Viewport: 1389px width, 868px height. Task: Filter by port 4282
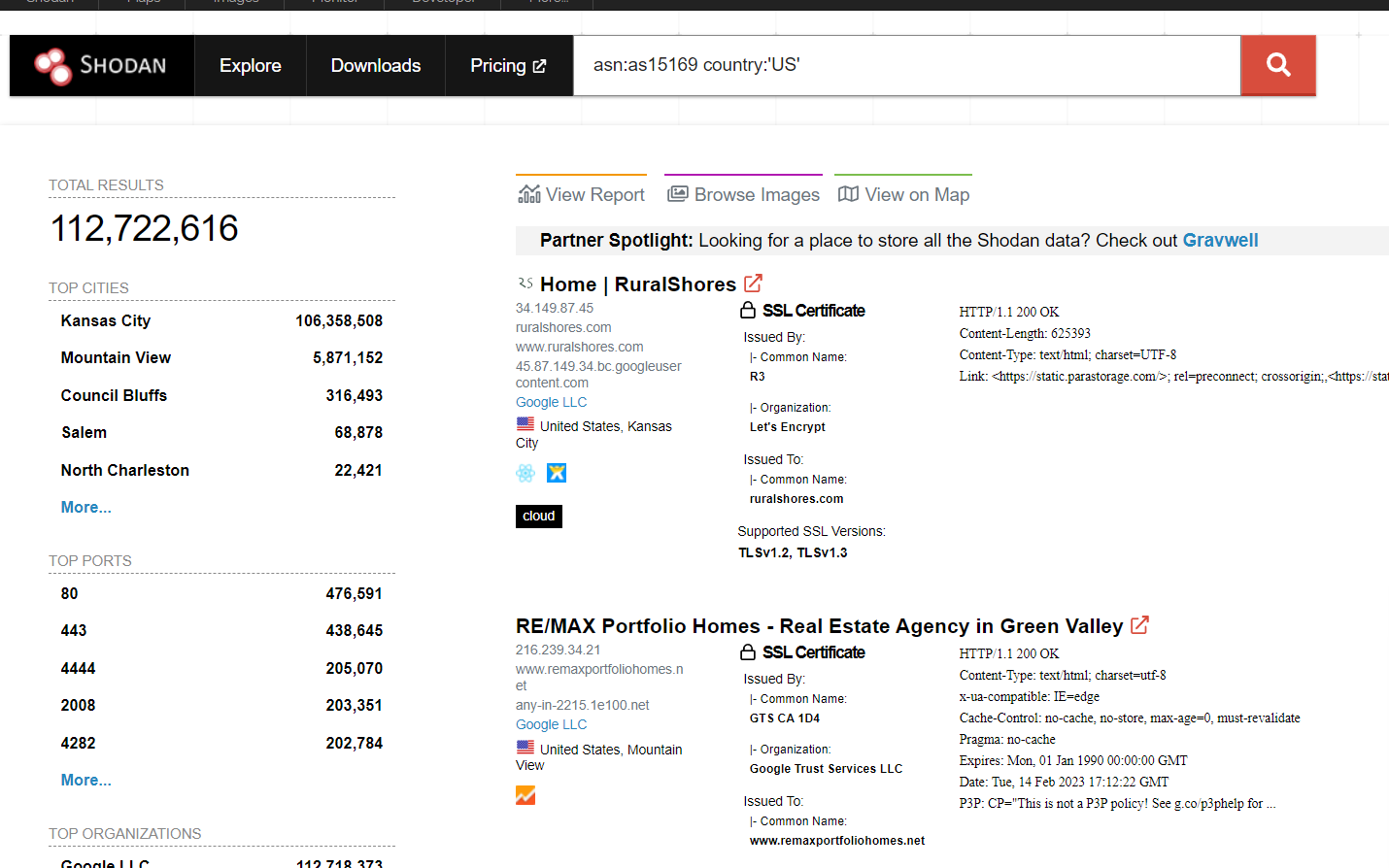78,743
